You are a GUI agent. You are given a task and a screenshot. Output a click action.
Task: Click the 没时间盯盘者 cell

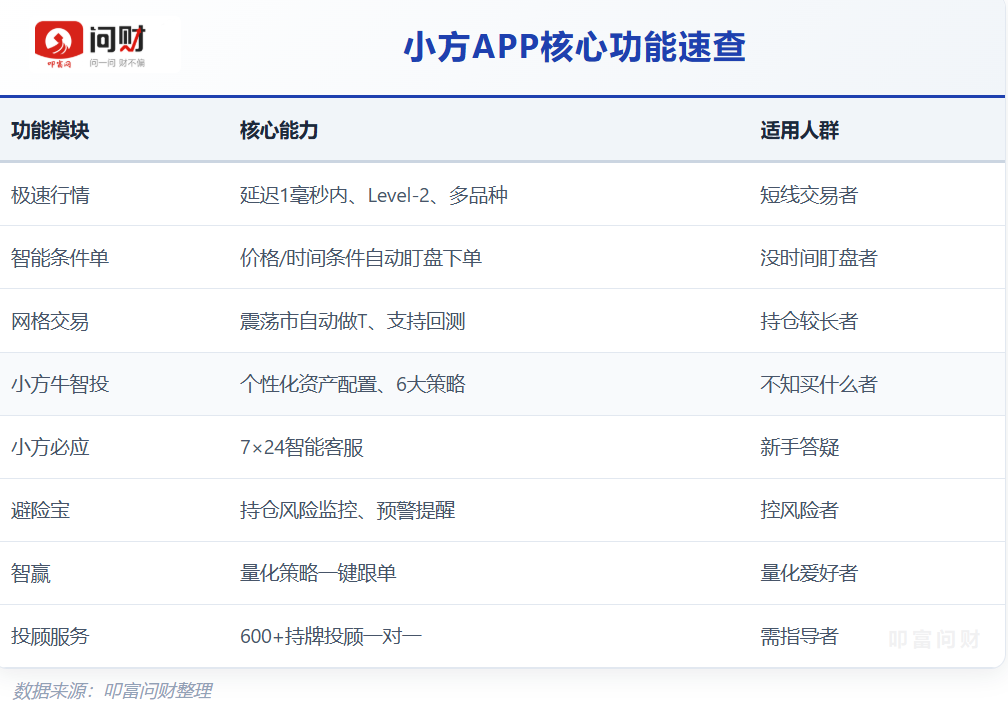pyautogui.click(x=818, y=258)
